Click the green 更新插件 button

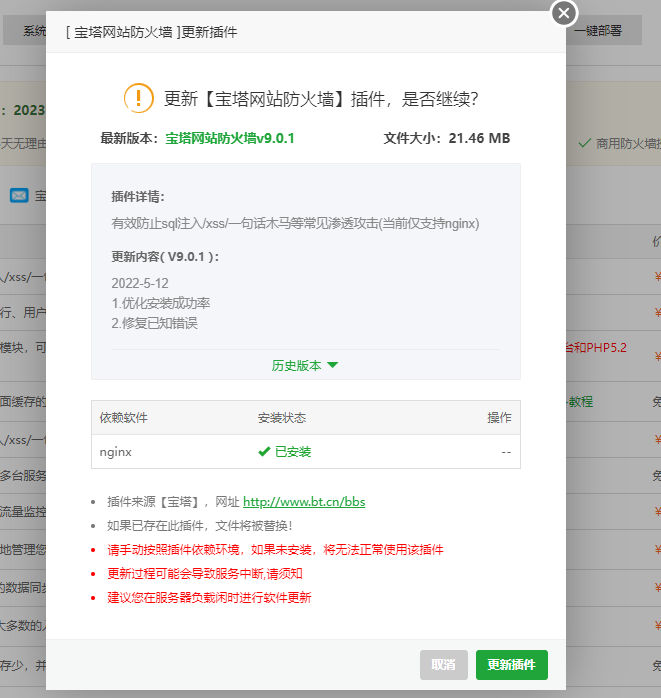pyautogui.click(x=511, y=665)
